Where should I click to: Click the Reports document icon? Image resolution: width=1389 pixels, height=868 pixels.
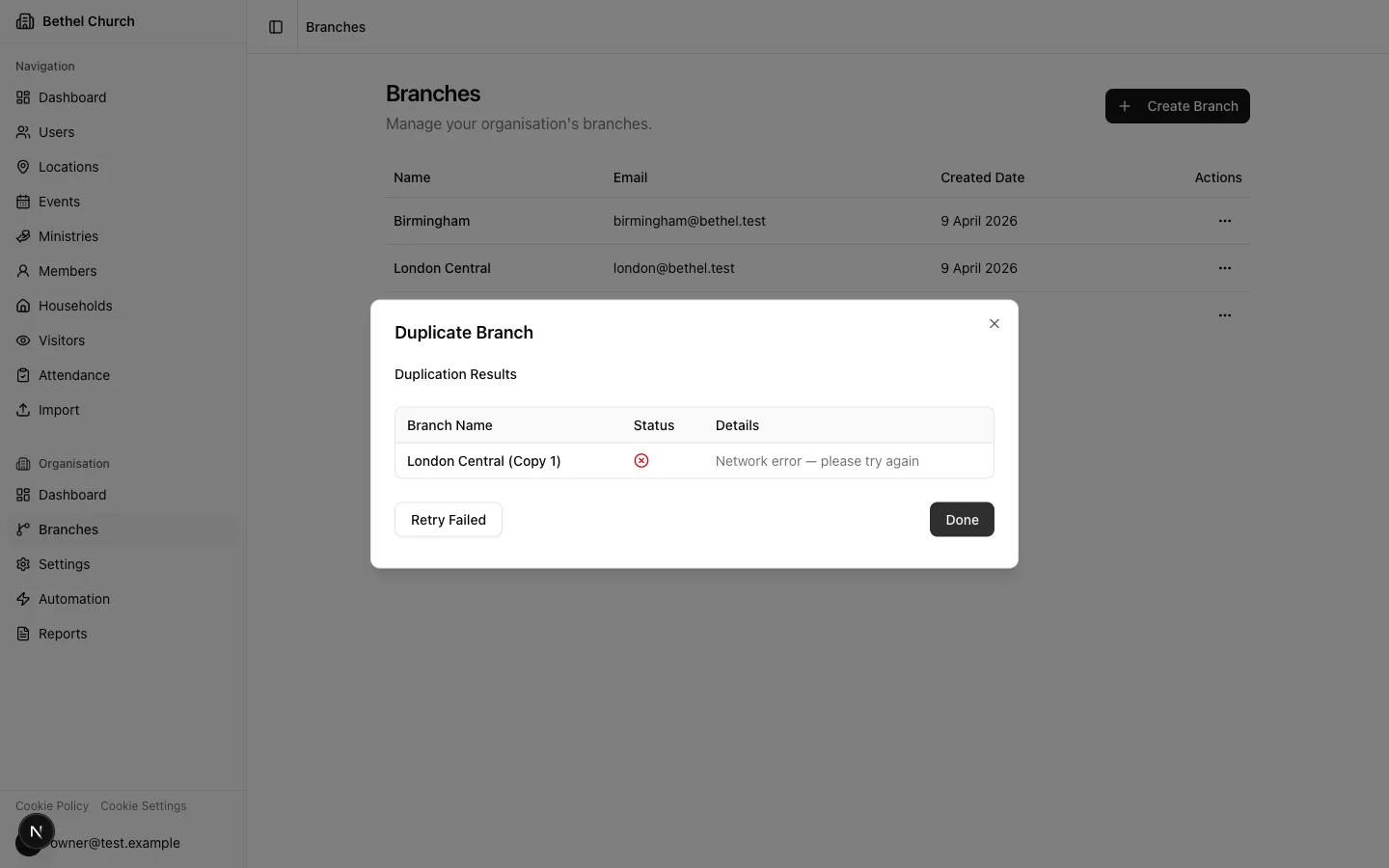pyautogui.click(x=23, y=634)
